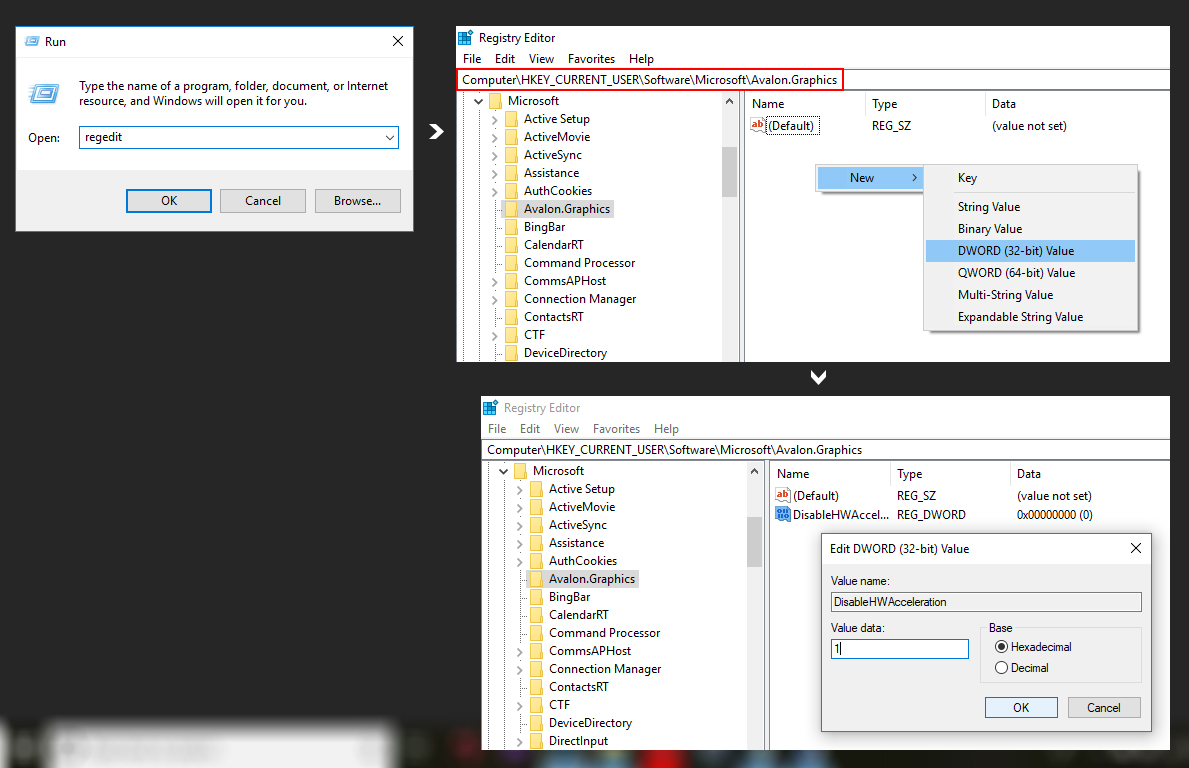Choose Key from the New submenu

pyautogui.click(x=1031, y=178)
